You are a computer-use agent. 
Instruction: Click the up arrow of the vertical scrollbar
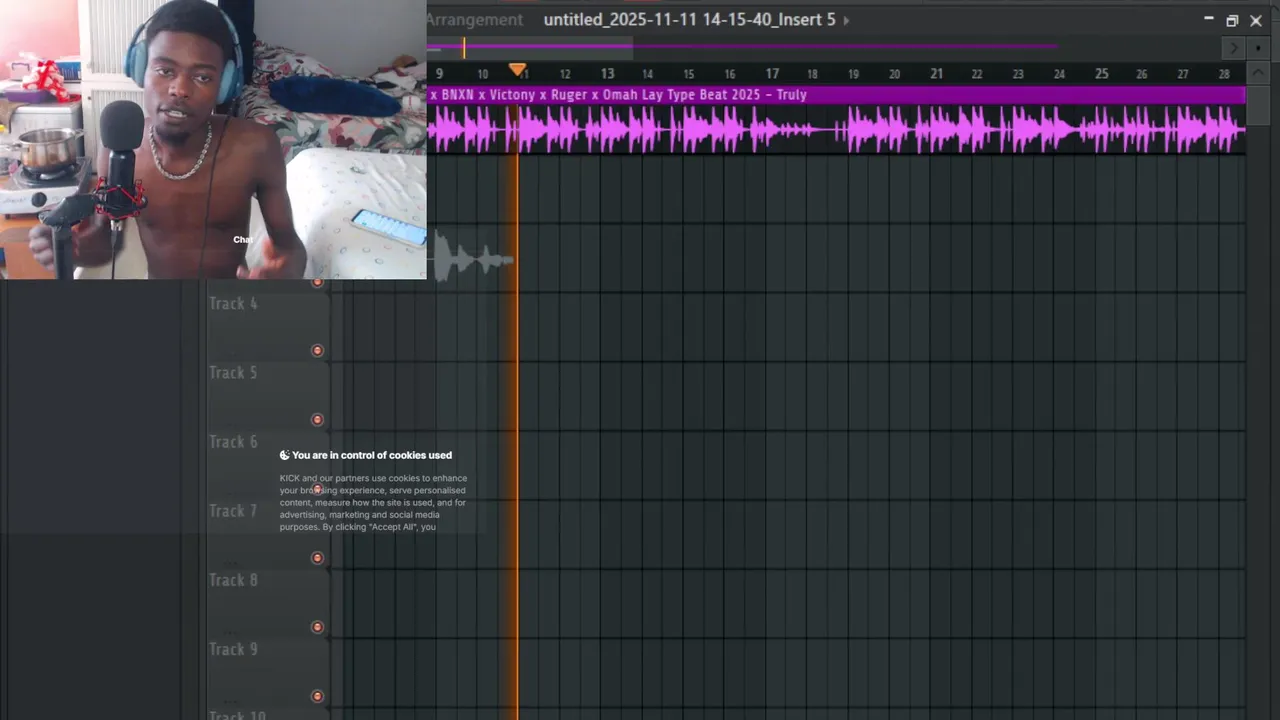pos(1259,73)
